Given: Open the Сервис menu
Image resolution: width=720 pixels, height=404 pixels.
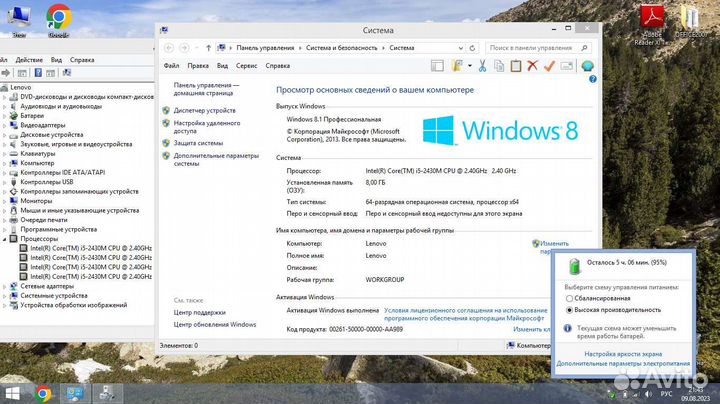Looking at the screenshot, I should (247, 66).
